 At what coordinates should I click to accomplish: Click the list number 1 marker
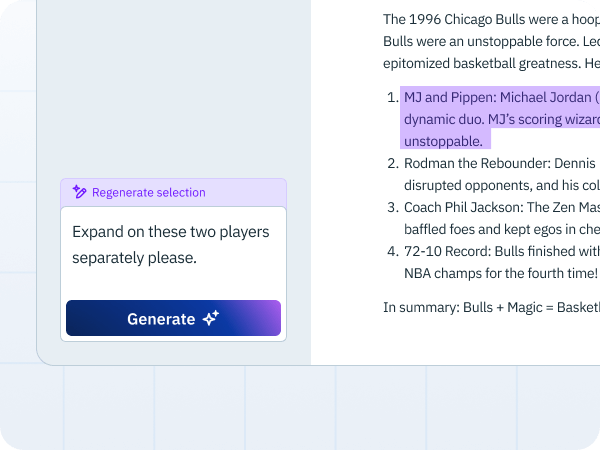[393, 97]
